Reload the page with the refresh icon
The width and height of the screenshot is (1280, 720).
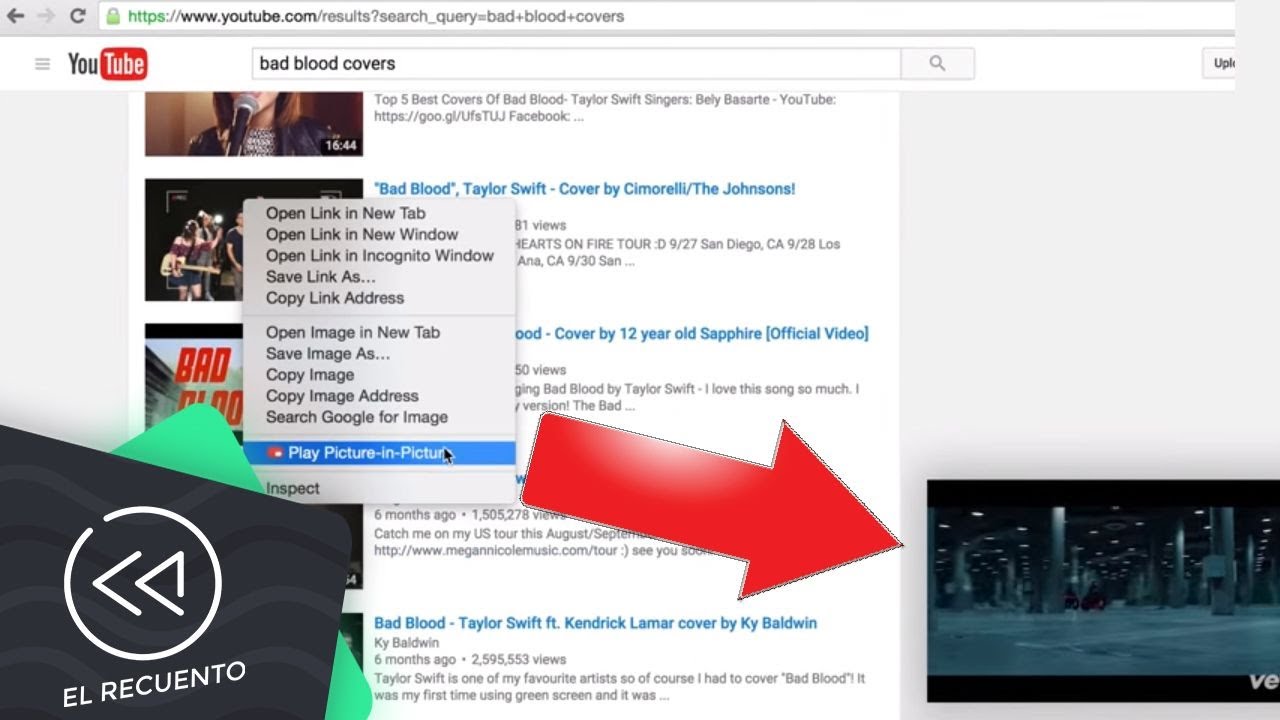point(78,16)
